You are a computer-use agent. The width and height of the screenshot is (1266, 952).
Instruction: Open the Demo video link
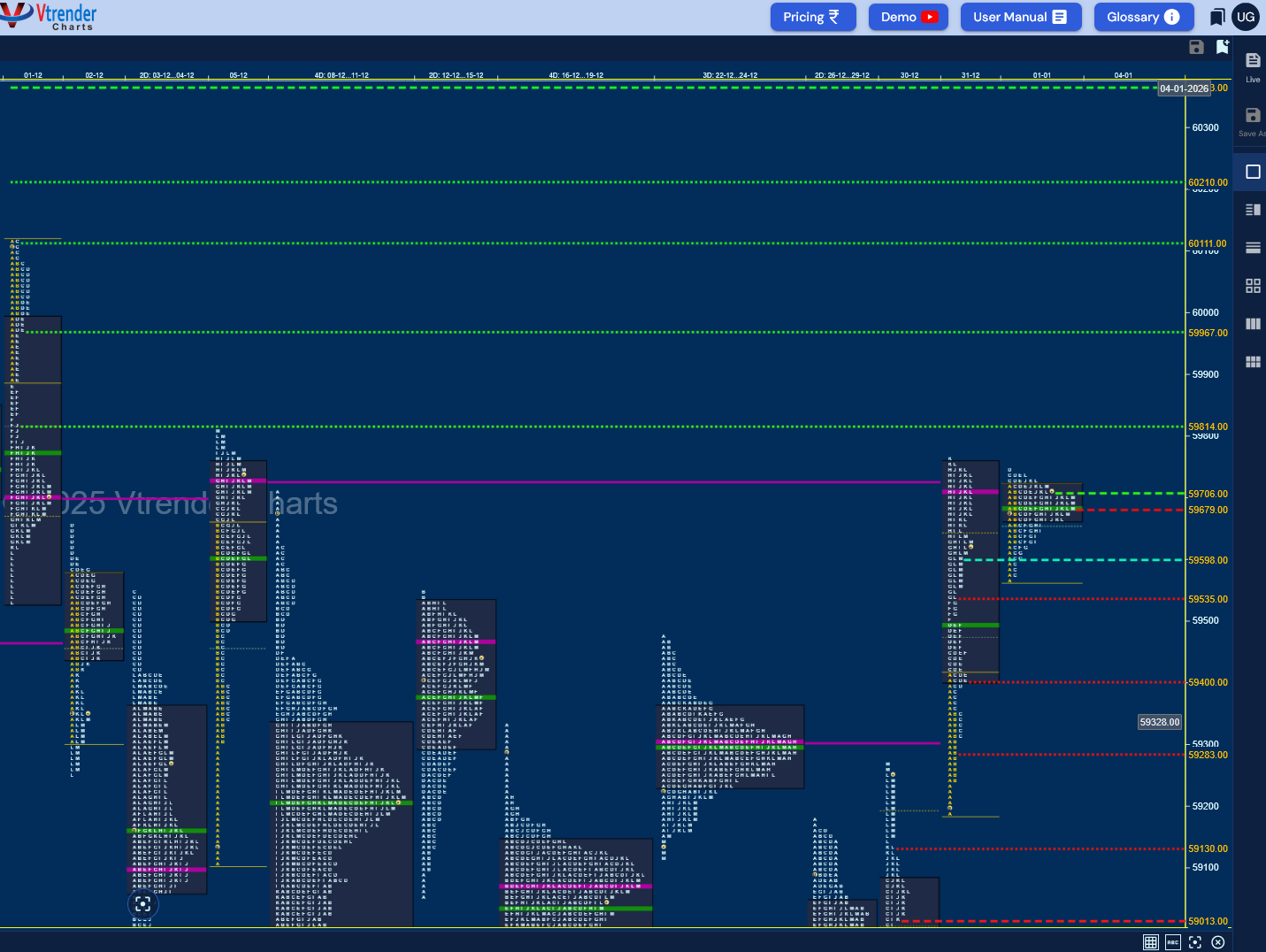(909, 17)
